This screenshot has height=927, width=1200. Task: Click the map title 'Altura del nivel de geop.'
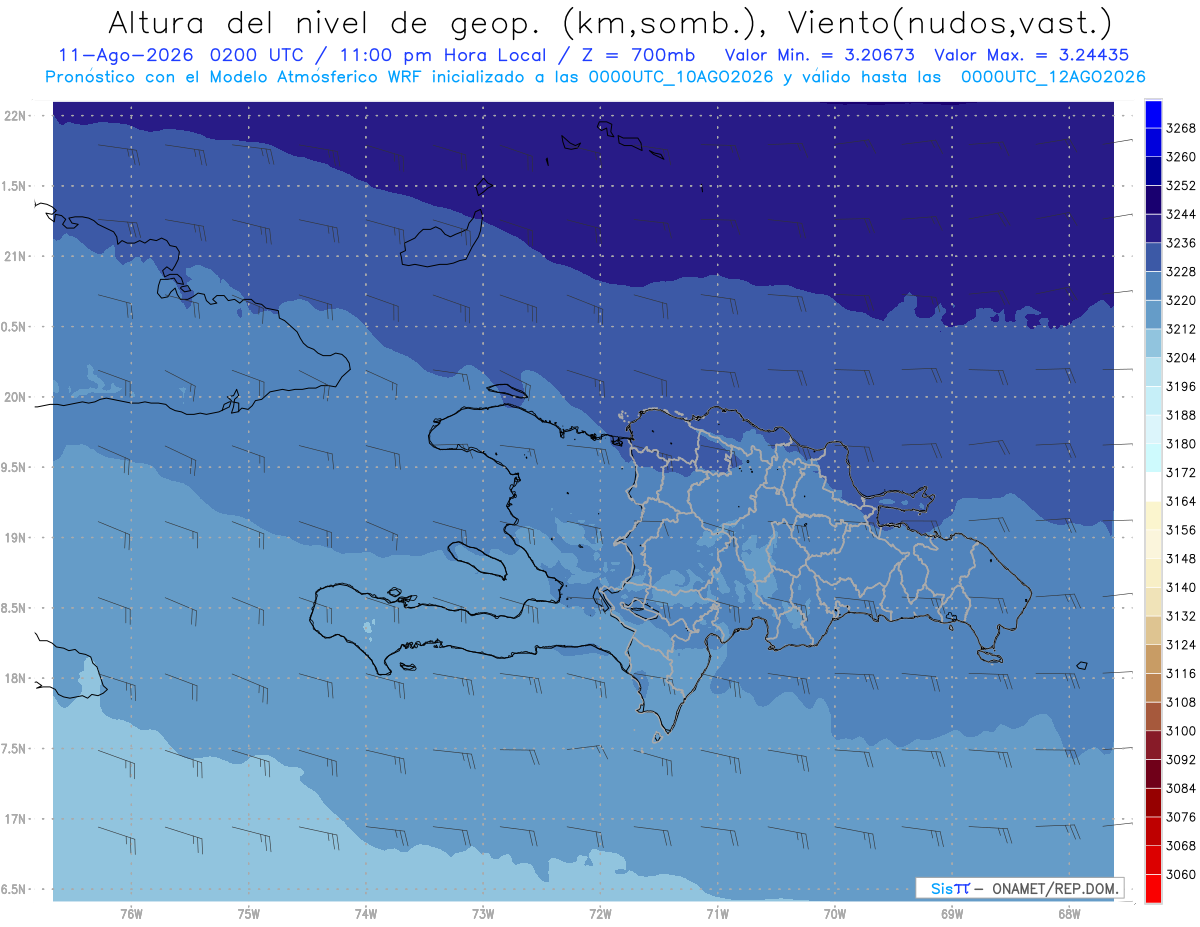(x=327, y=22)
